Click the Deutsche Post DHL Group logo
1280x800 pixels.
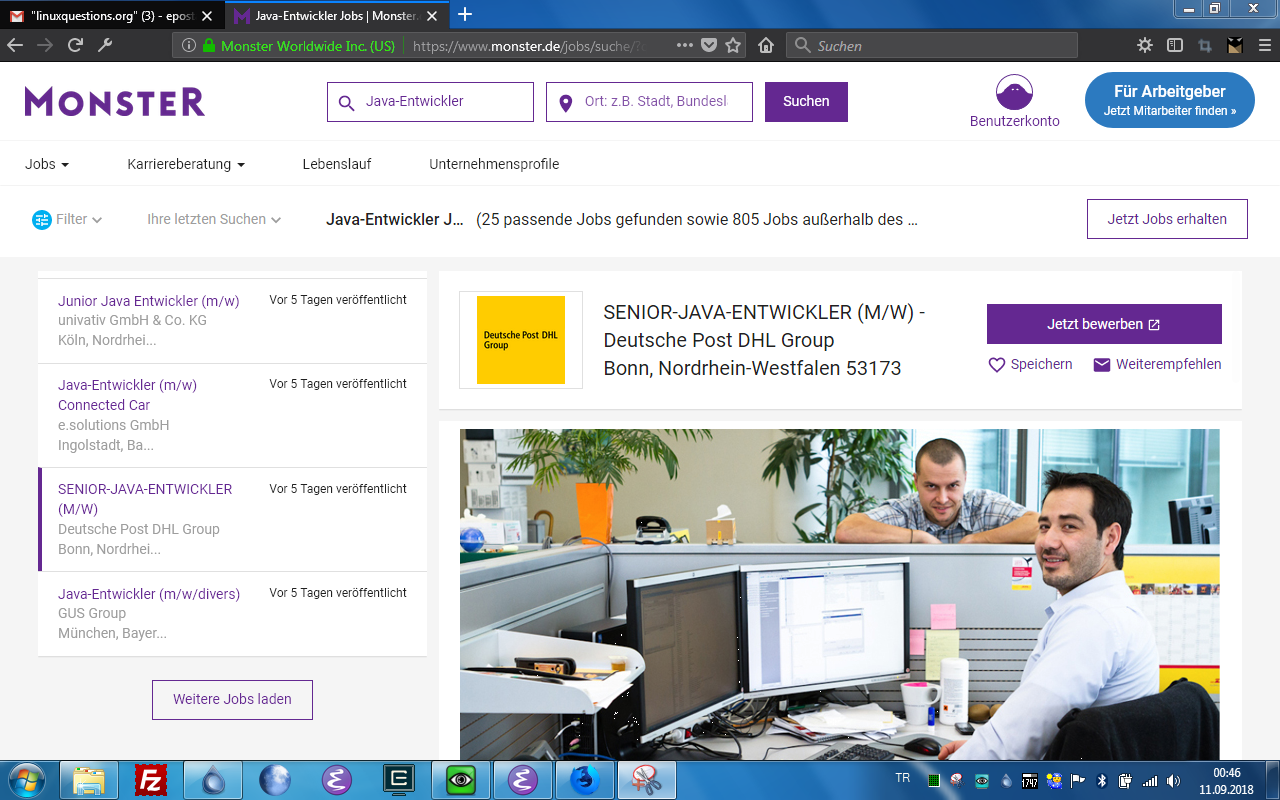point(520,340)
